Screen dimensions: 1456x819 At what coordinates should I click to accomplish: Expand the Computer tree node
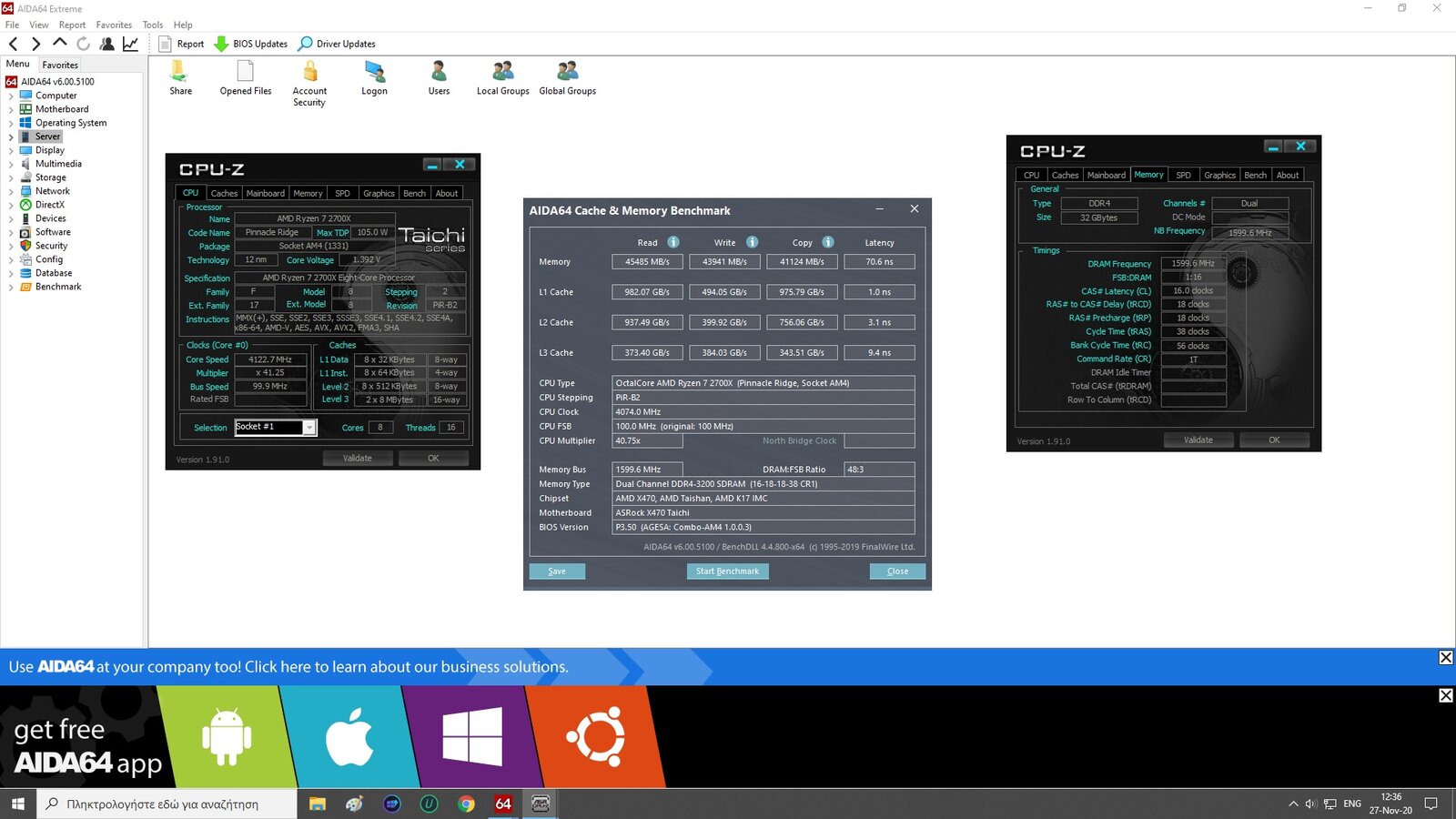(11, 96)
